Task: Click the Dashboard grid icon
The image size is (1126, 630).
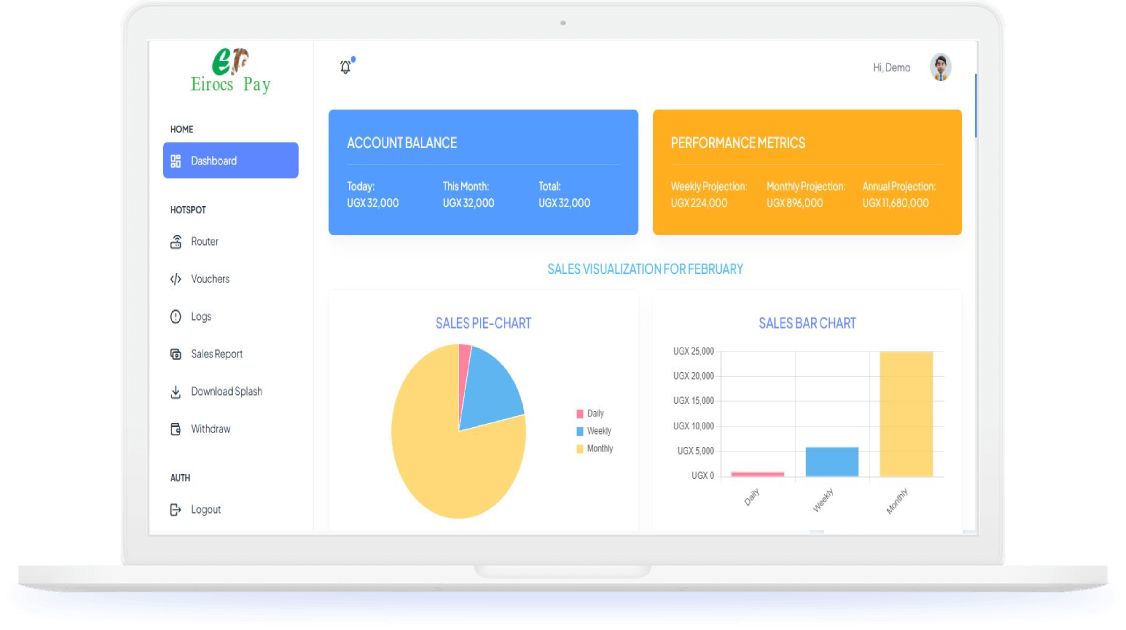Action: (176, 161)
